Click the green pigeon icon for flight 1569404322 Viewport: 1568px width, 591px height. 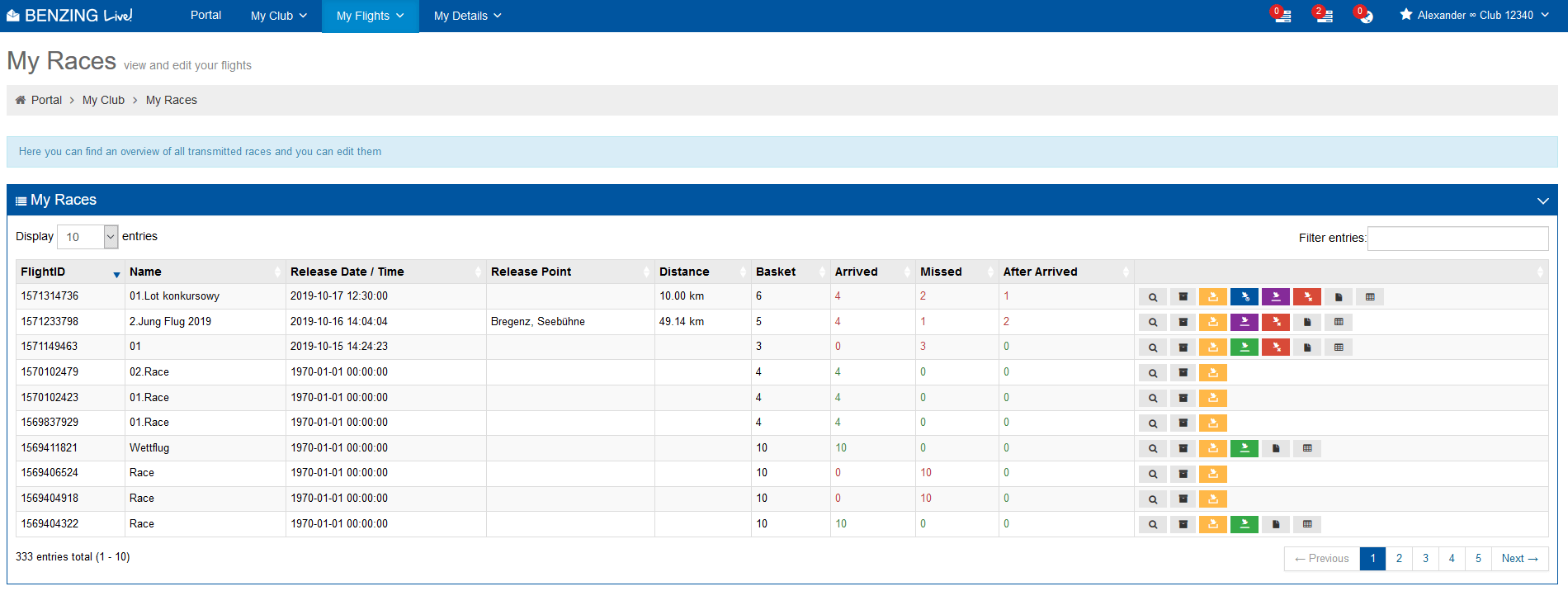coord(1244,525)
